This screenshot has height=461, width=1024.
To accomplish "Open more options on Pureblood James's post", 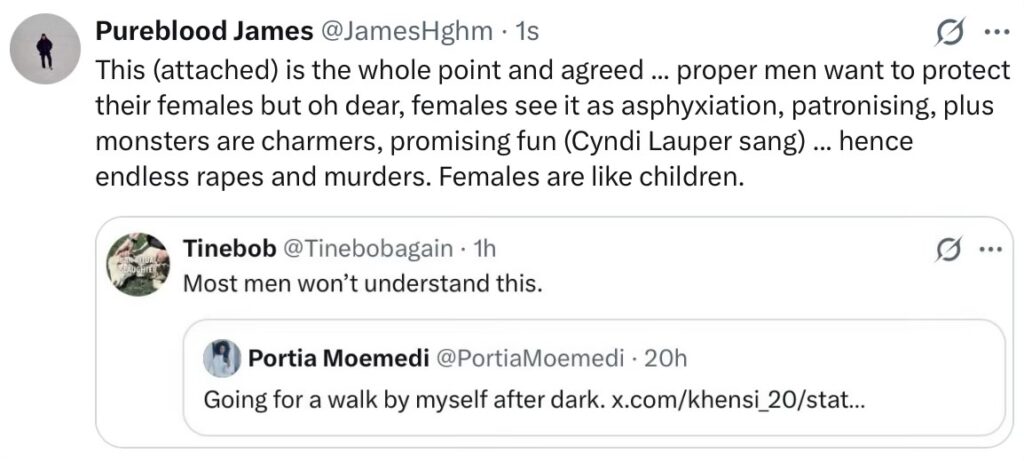I will click(997, 32).
